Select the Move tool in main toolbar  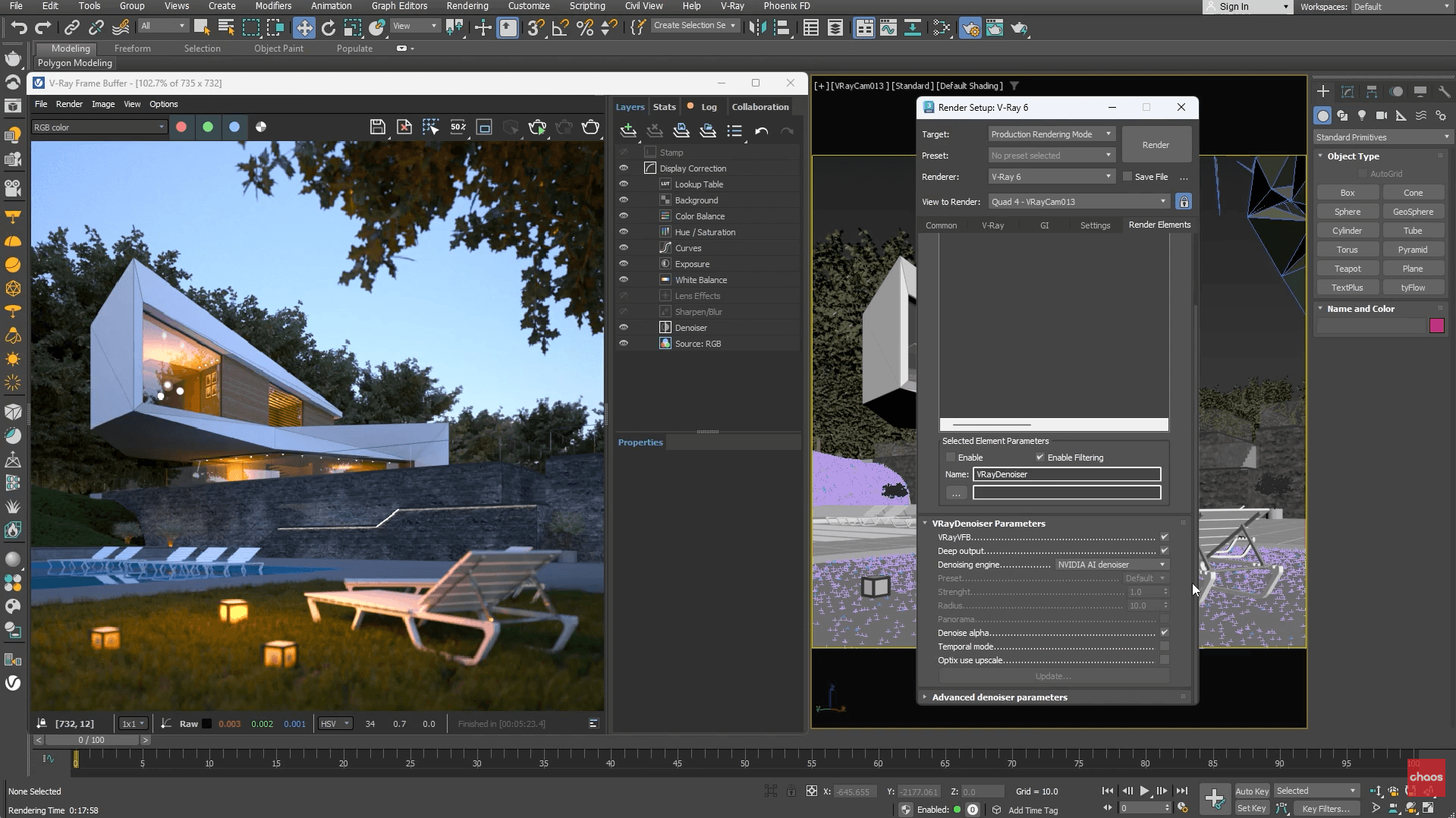tap(304, 28)
